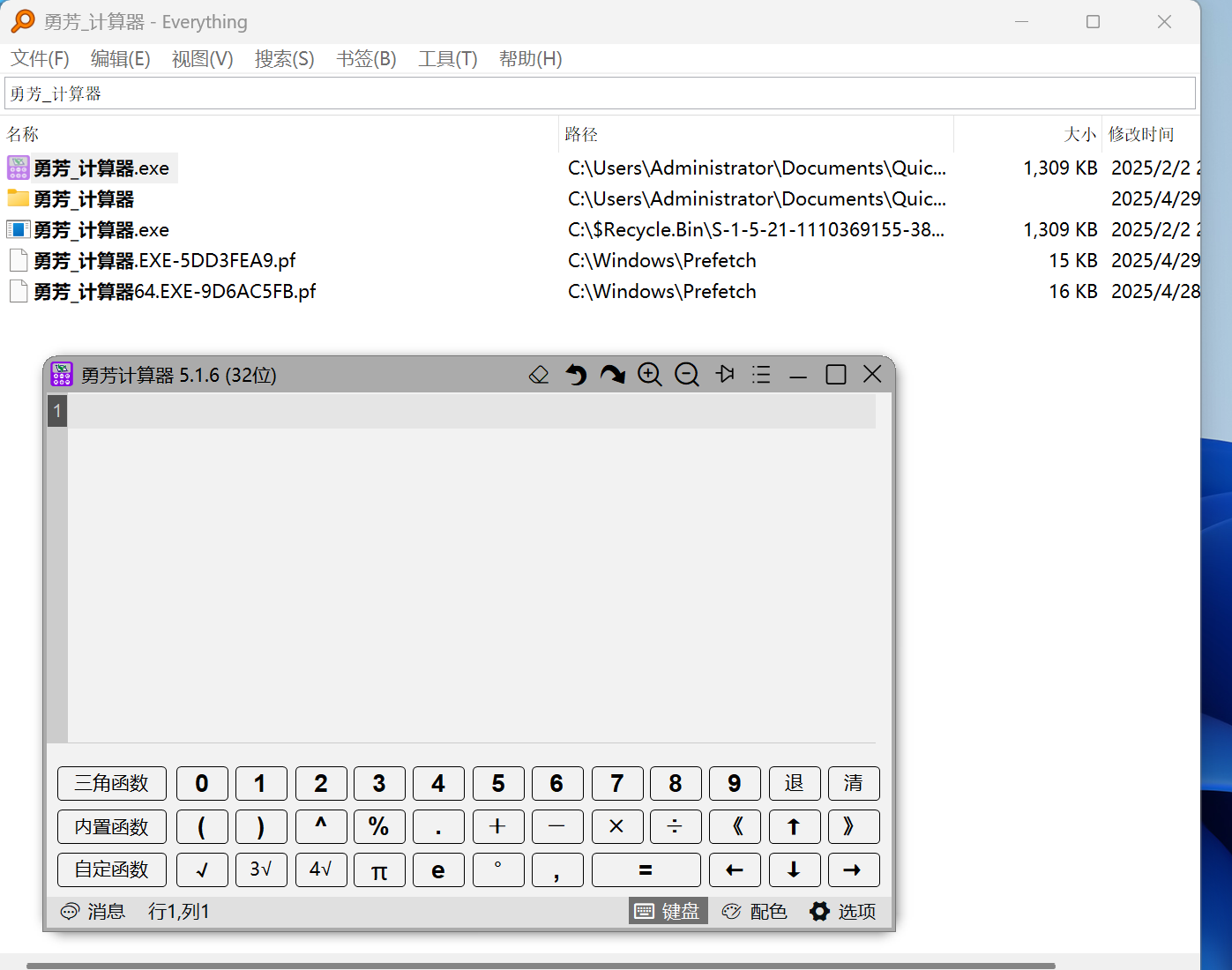Sort results by 修改时间 column header
The height and width of the screenshot is (970, 1232).
1151,134
